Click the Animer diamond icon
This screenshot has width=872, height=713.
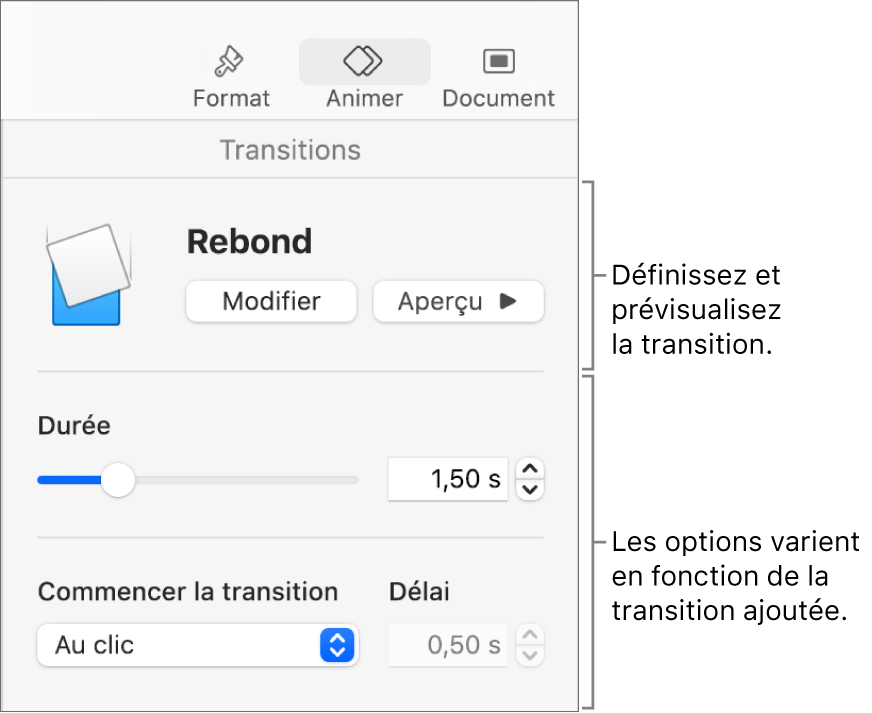tap(363, 60)
